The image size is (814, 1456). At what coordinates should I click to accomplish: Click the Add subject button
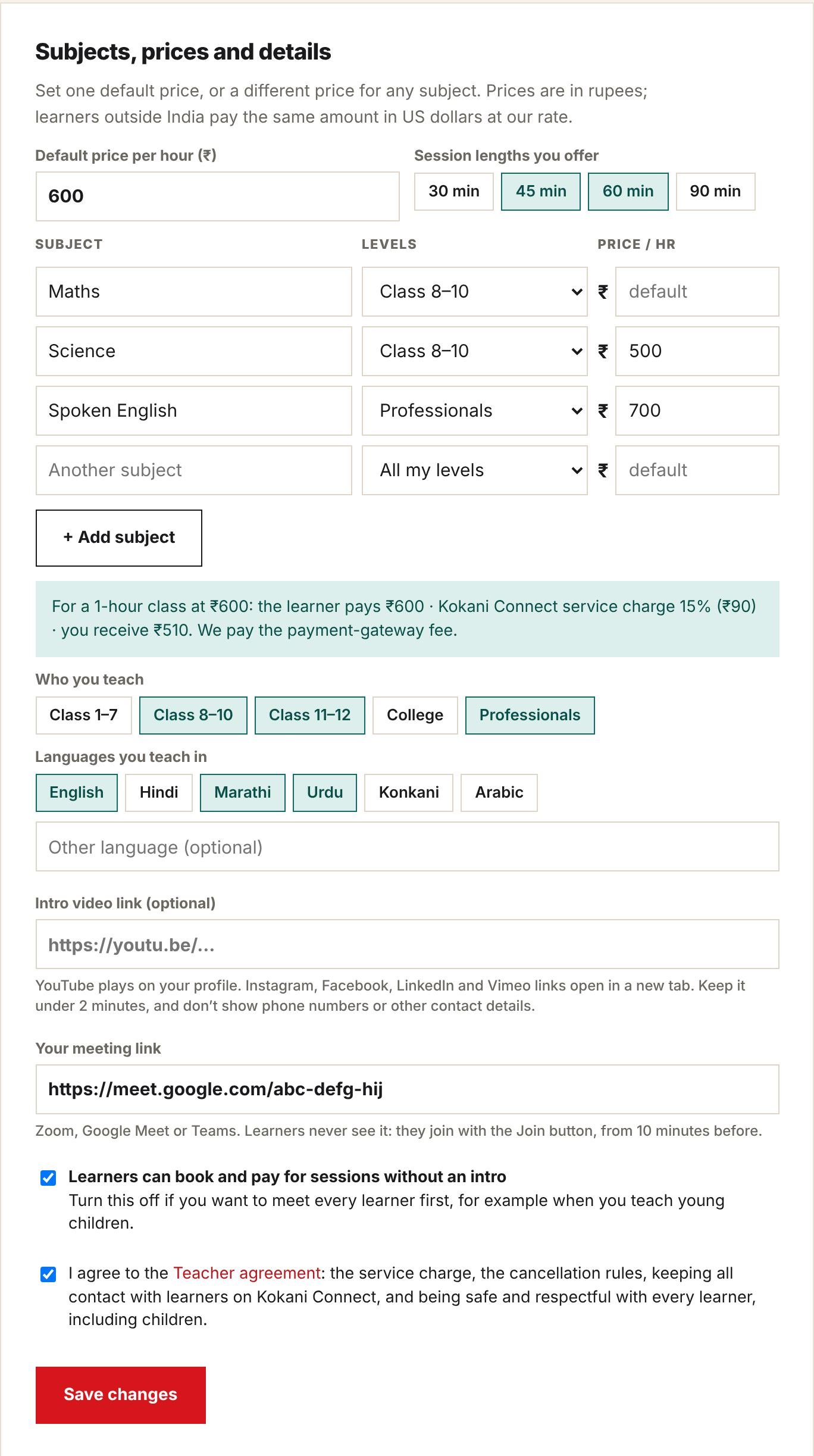[x=119, y=538]
